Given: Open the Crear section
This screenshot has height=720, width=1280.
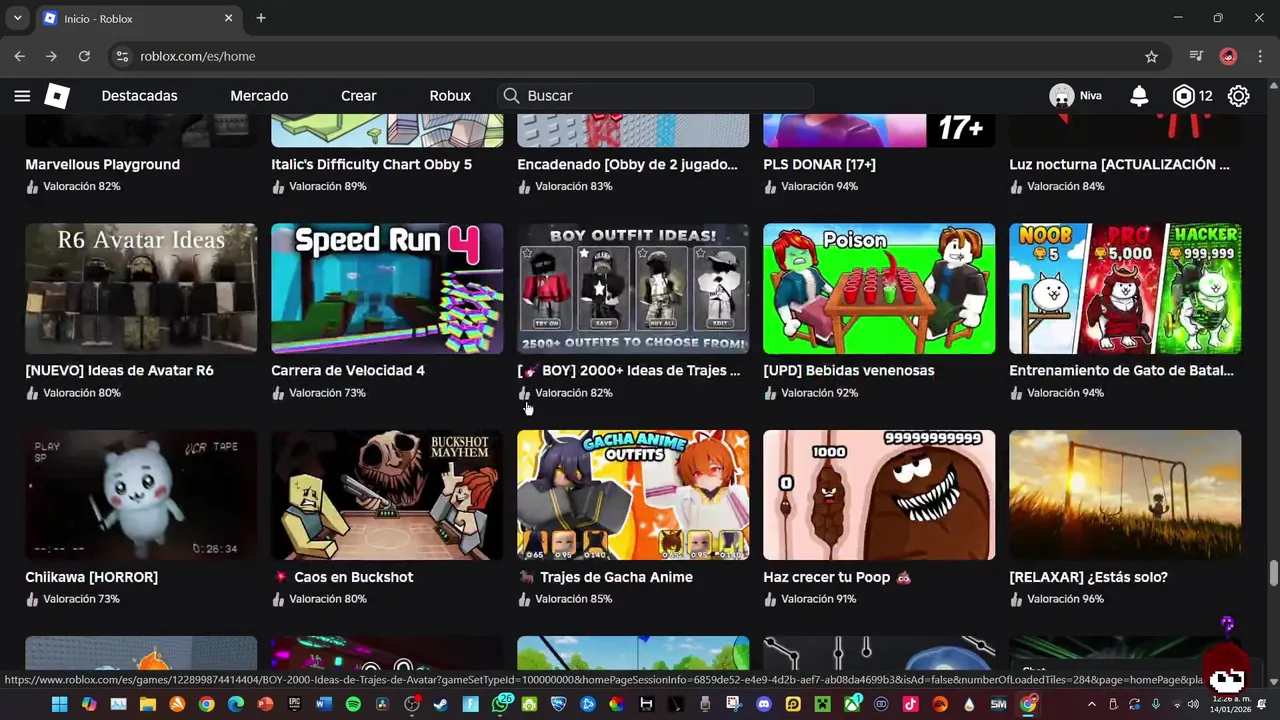Looking at the screenshot, I should pyautogui.click(x=358, y=96).
